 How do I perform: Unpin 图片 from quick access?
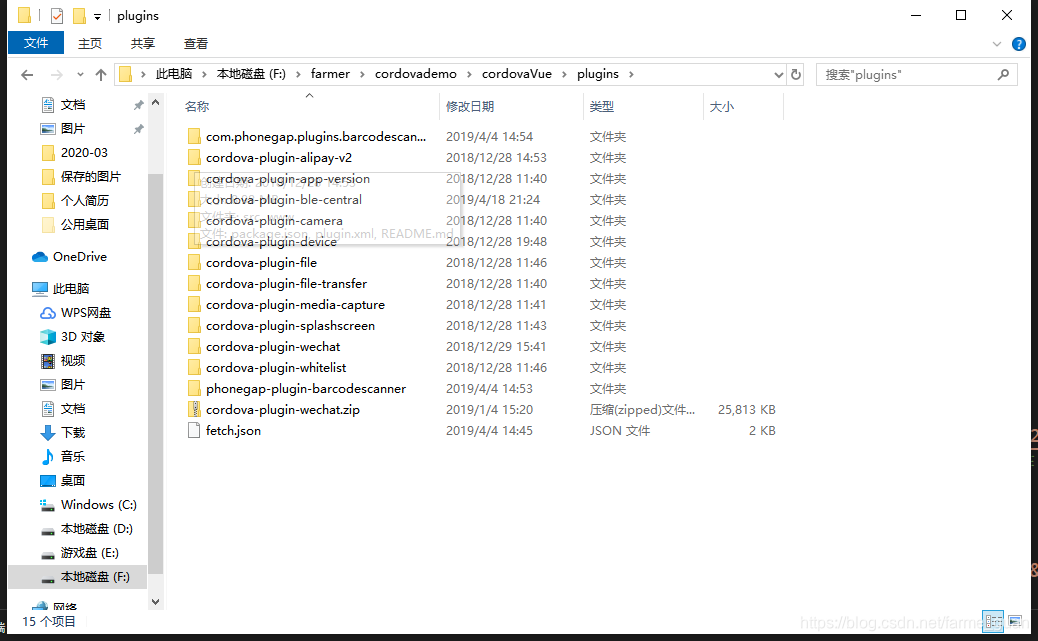(x=140, y=127)
